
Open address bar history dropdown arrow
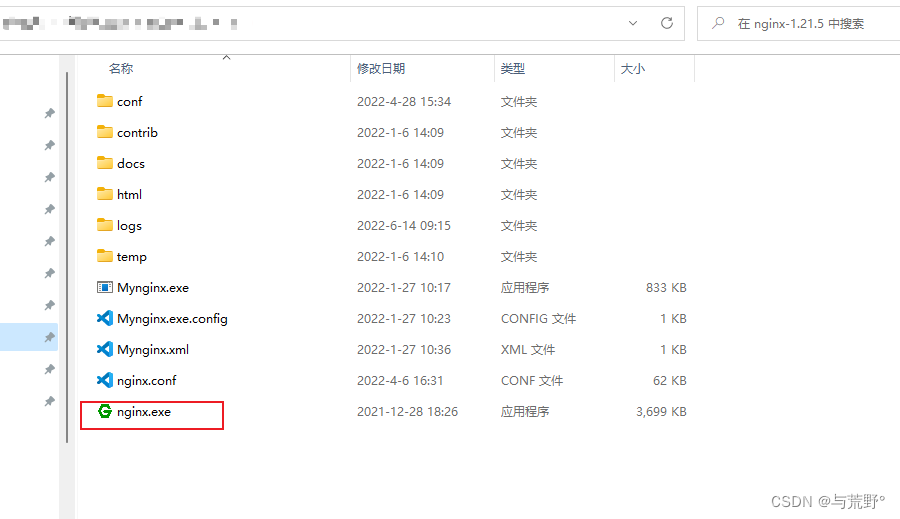633,23
